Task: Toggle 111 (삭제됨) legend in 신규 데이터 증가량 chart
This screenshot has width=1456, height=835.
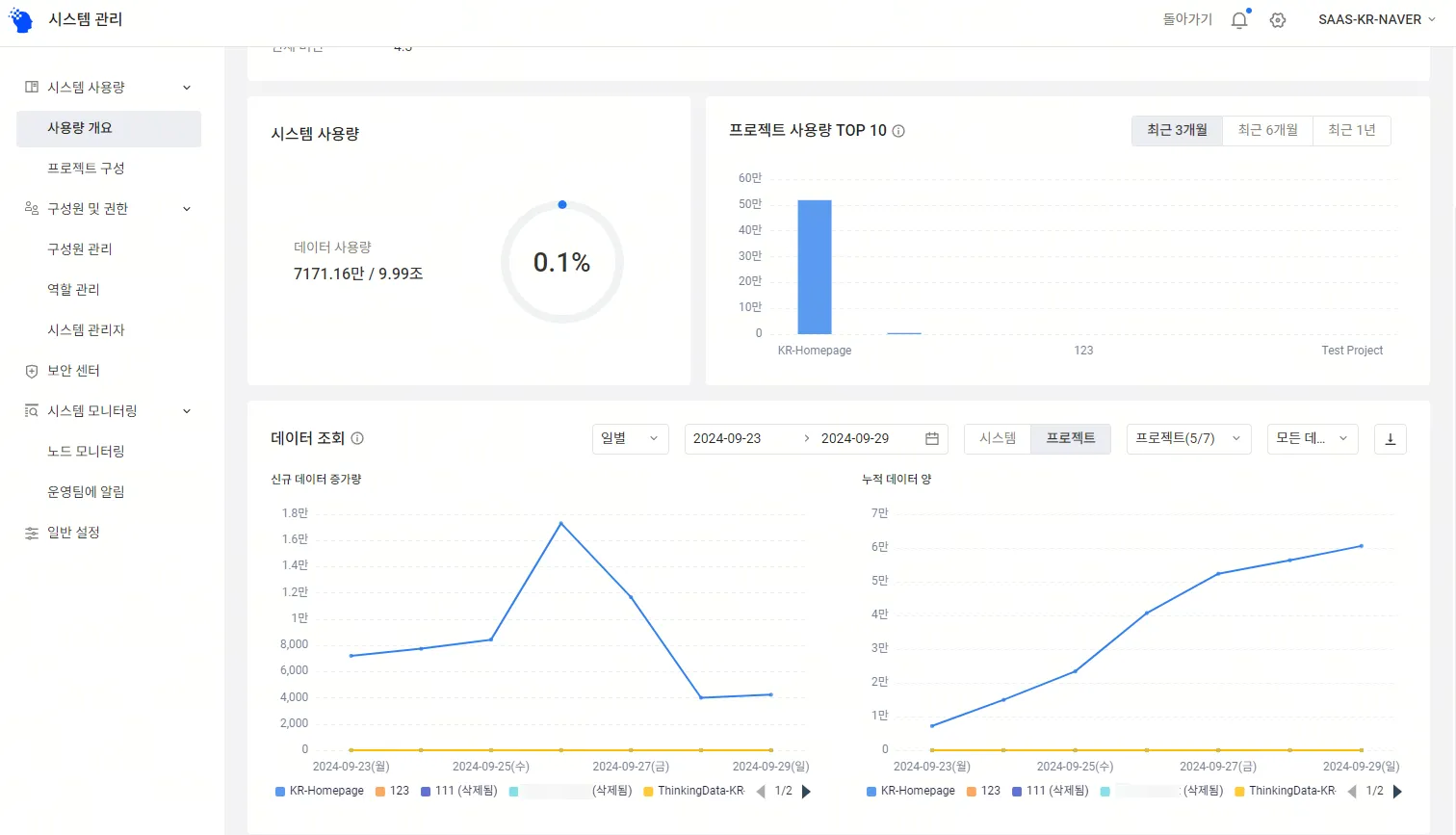Action: click(459, 791)
